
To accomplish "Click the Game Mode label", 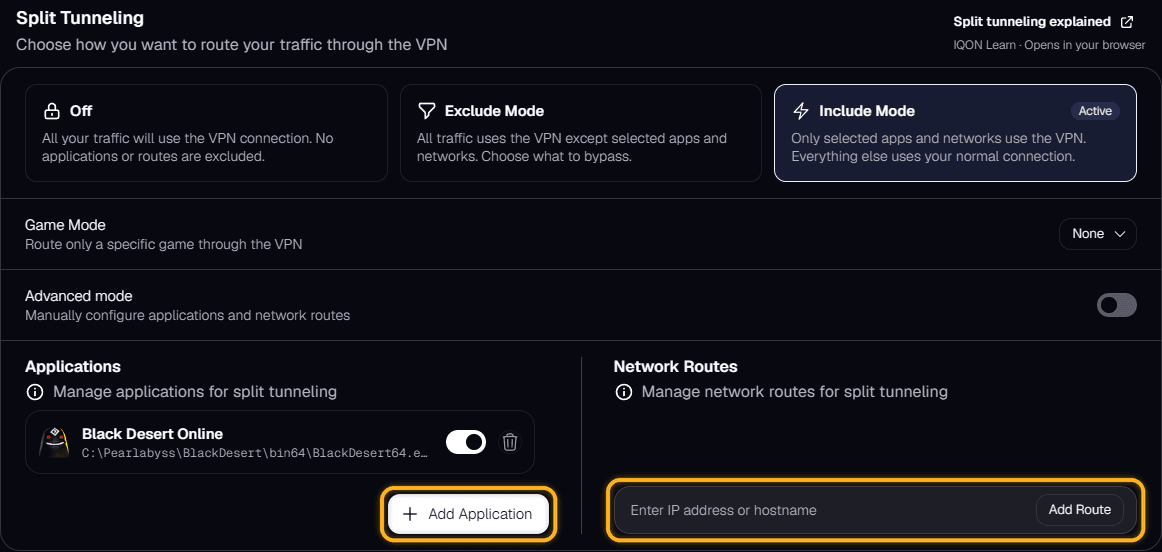I will 65,225.
